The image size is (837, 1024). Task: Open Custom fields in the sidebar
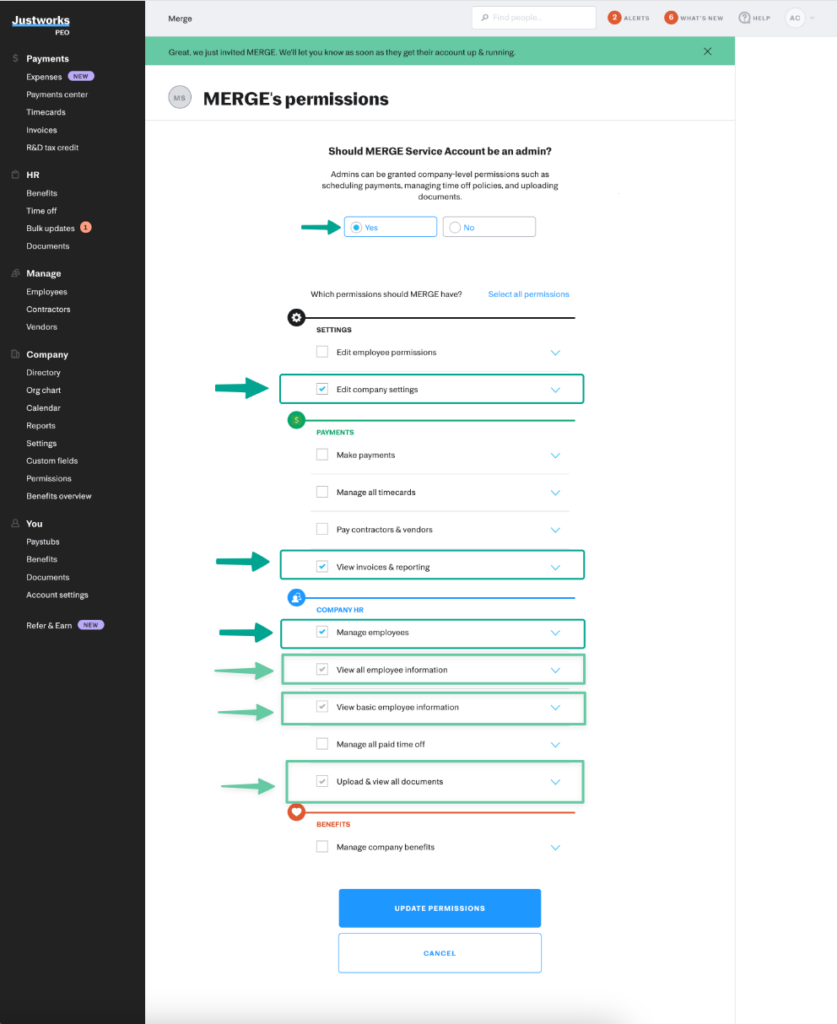pyautogui.click(x=52, y=460)
